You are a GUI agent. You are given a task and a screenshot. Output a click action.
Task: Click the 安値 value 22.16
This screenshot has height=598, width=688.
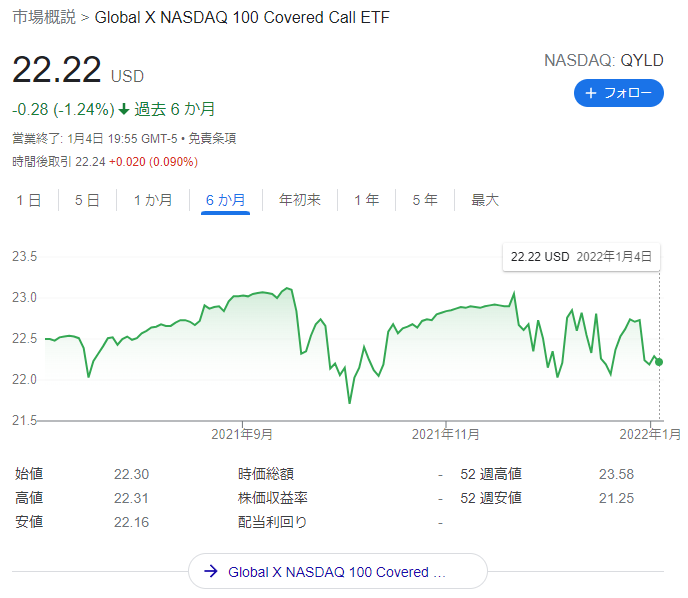pos(131,522)
